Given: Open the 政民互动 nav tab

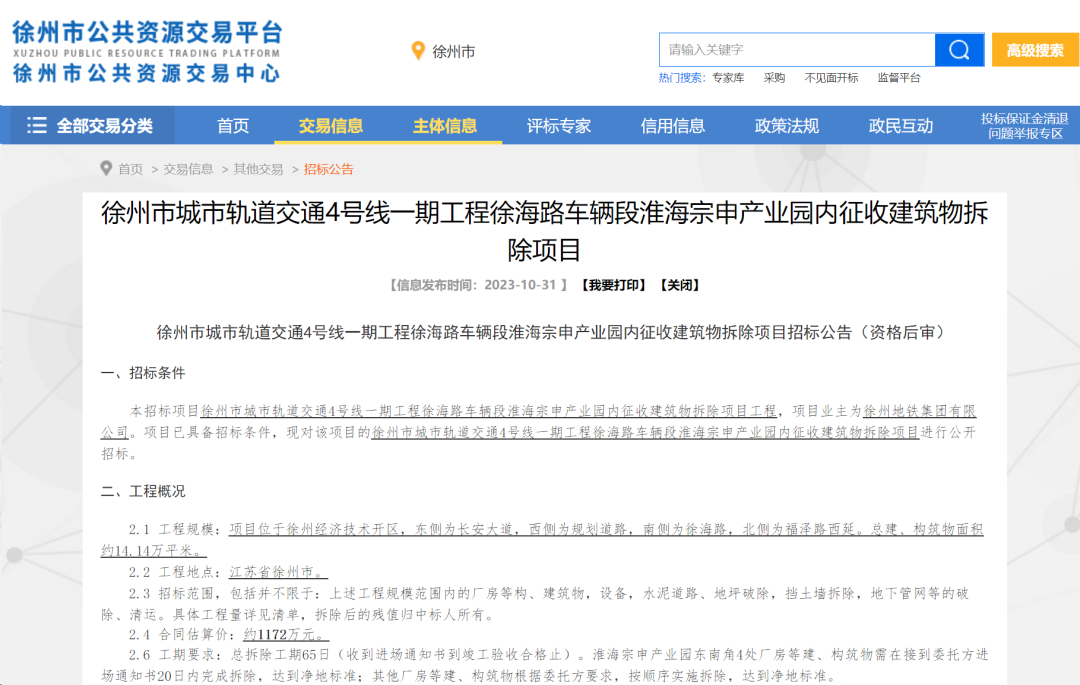Looking at the screenshot, I should click(901, 126).
